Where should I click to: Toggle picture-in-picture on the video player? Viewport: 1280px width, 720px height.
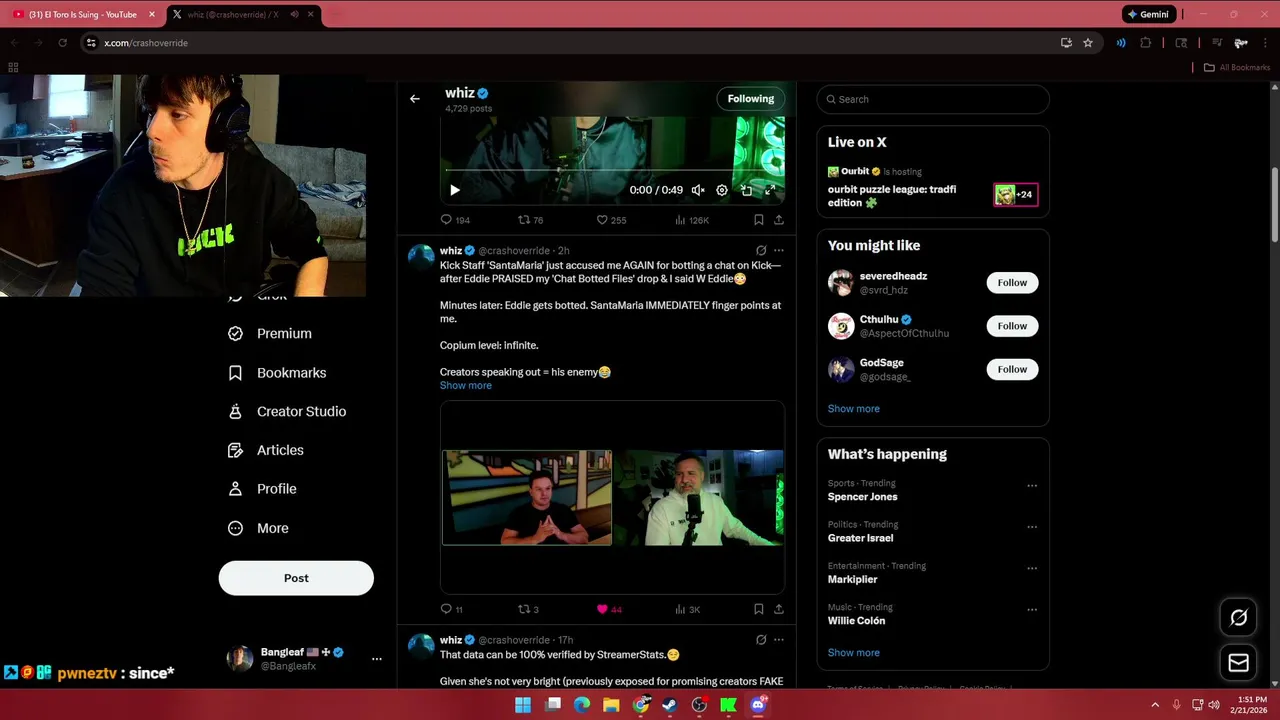click(746, 190)
